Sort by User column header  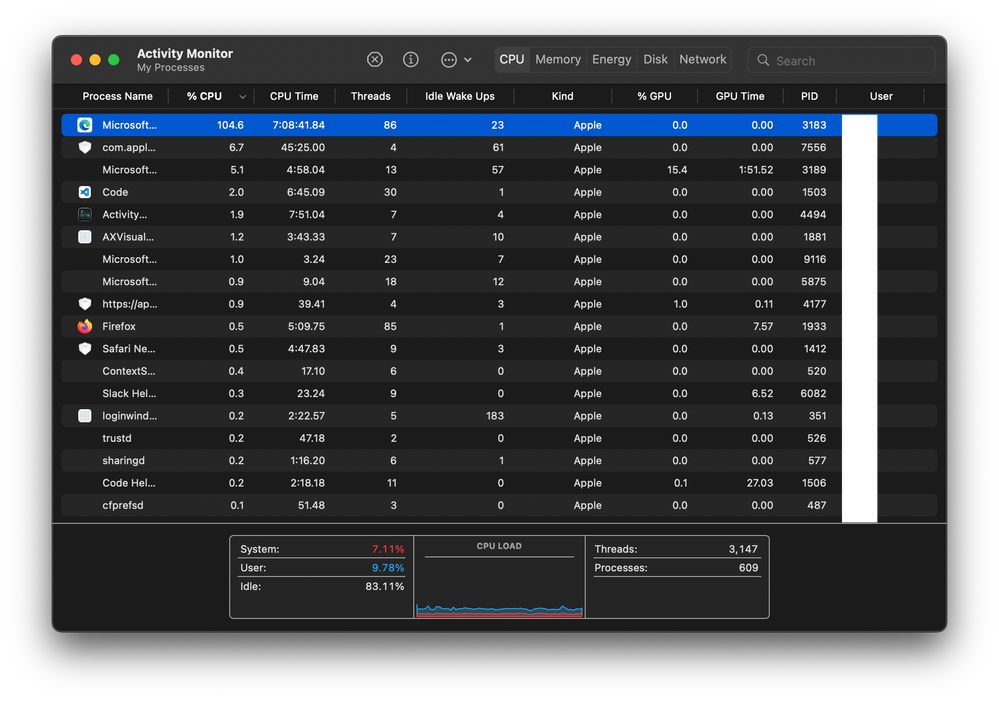pyautogui.click(x=881, y=96)
